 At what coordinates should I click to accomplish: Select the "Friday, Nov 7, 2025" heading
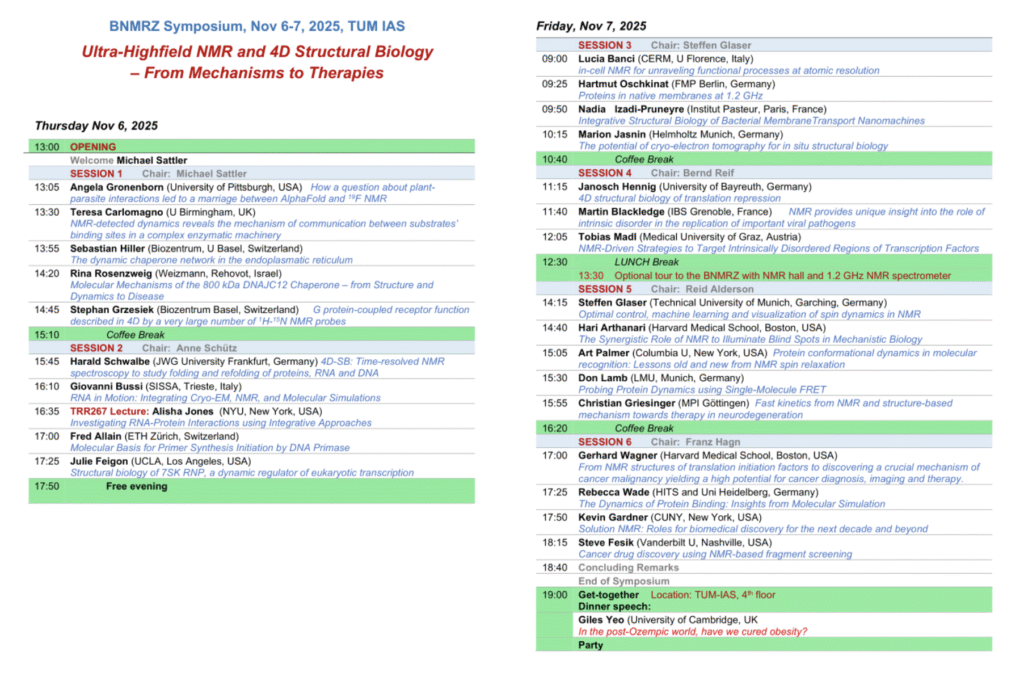(x=591, y=25)
